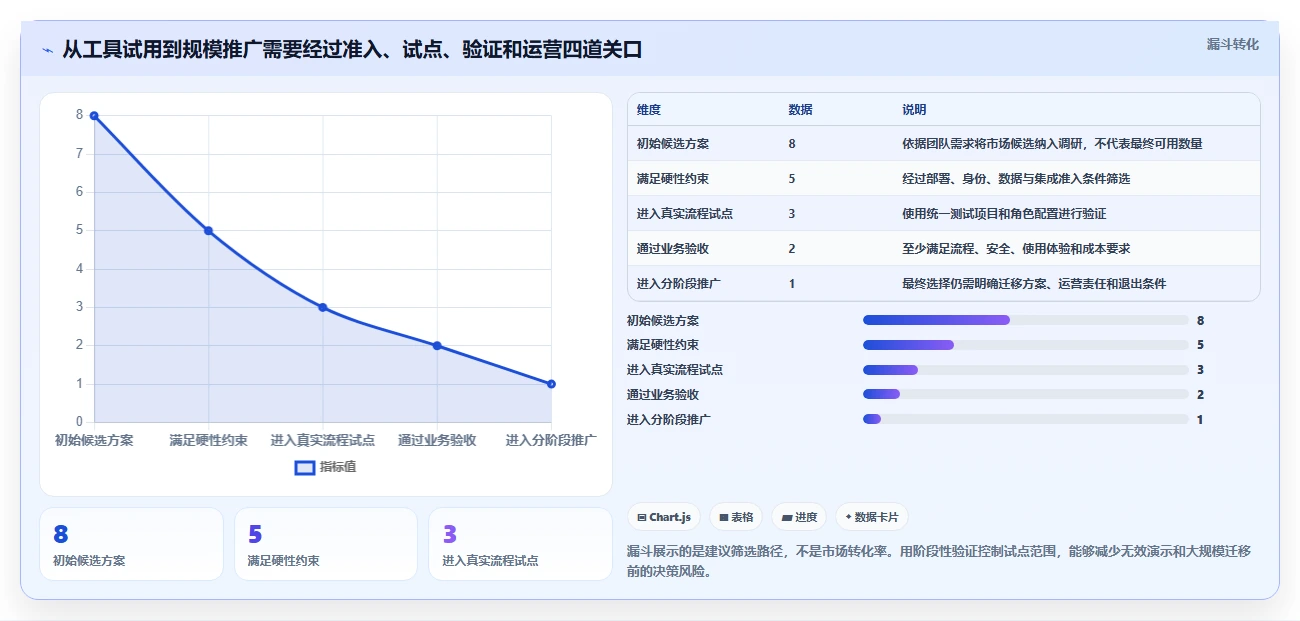Click the 进入分阶段推广 label on the chart x-axis
The height and width of the screenshot is (621, 1300).
click(551, 440)
